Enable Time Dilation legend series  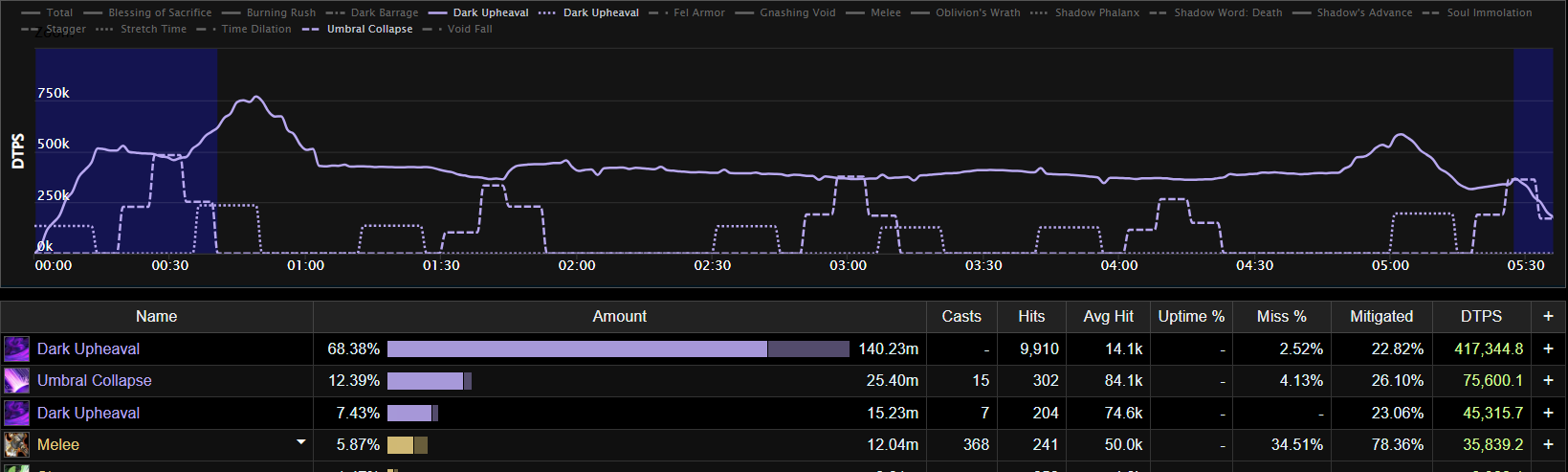click(244, 29)
